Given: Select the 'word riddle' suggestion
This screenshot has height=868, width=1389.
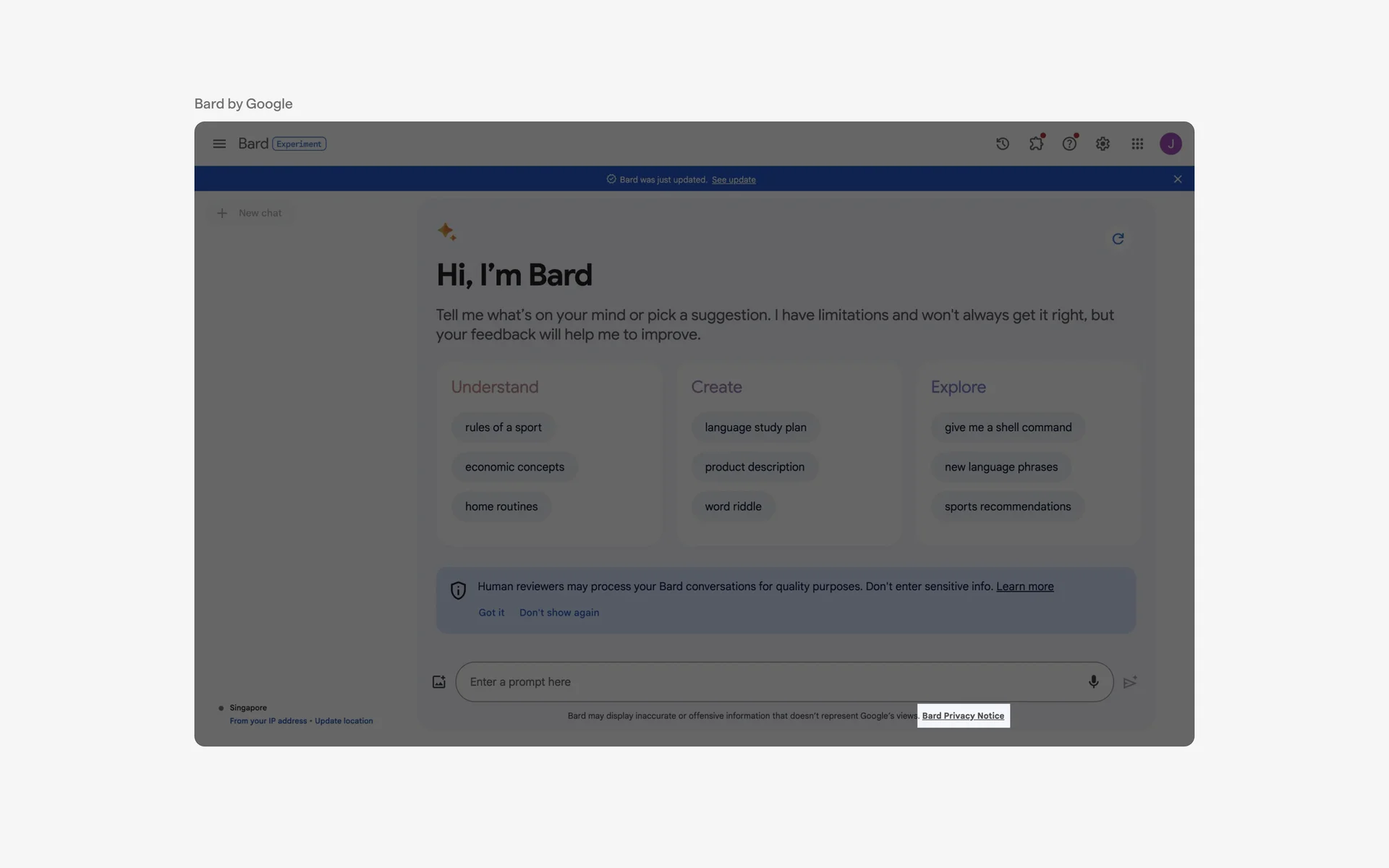Looking at the screenshot, I should click(x=733, y=506).
